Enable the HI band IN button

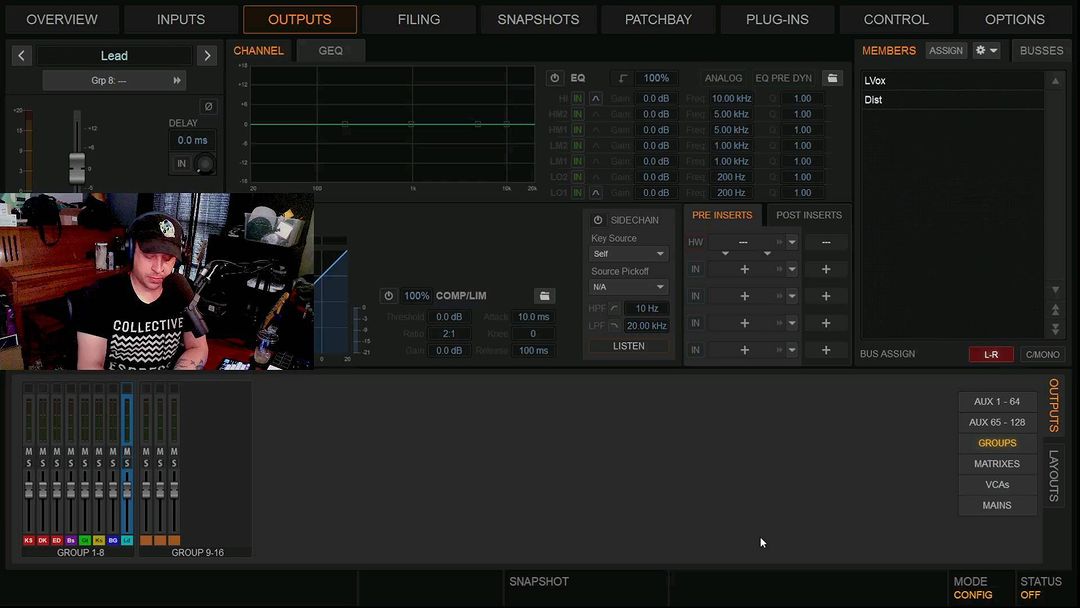point(578,99)
